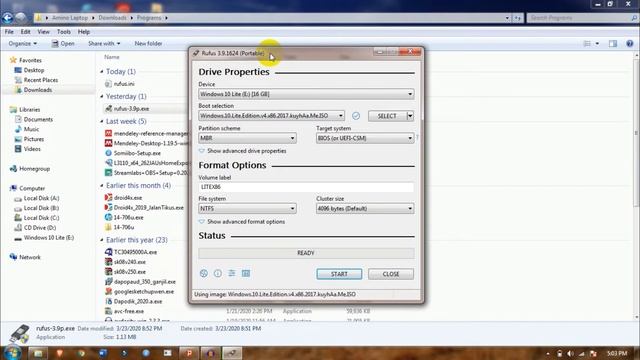
Task: Expand Show advanced format options
Action: (x=242, y=222)
